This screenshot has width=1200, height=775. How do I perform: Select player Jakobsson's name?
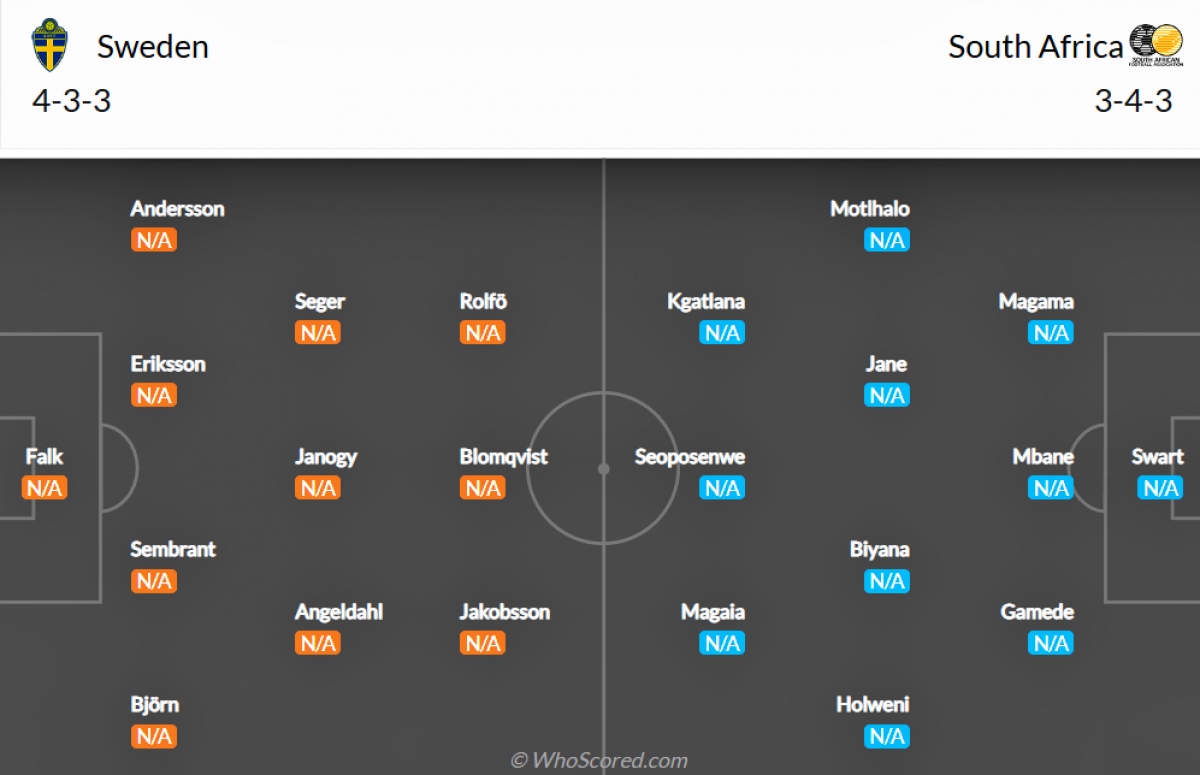[505, 612]
